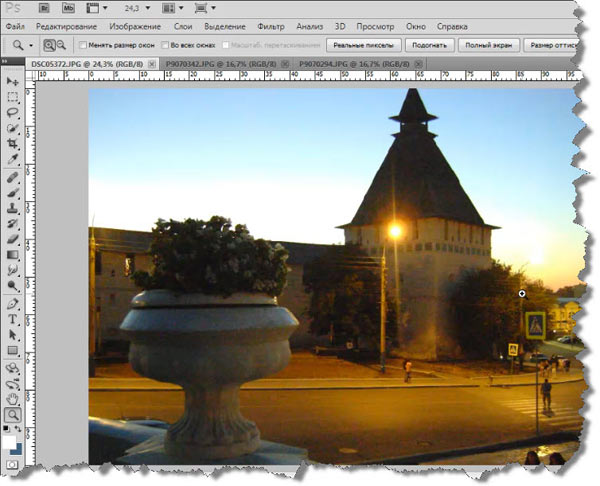600x486 pixels.
Task: Select the Move tool
Action: pos(13,81)
